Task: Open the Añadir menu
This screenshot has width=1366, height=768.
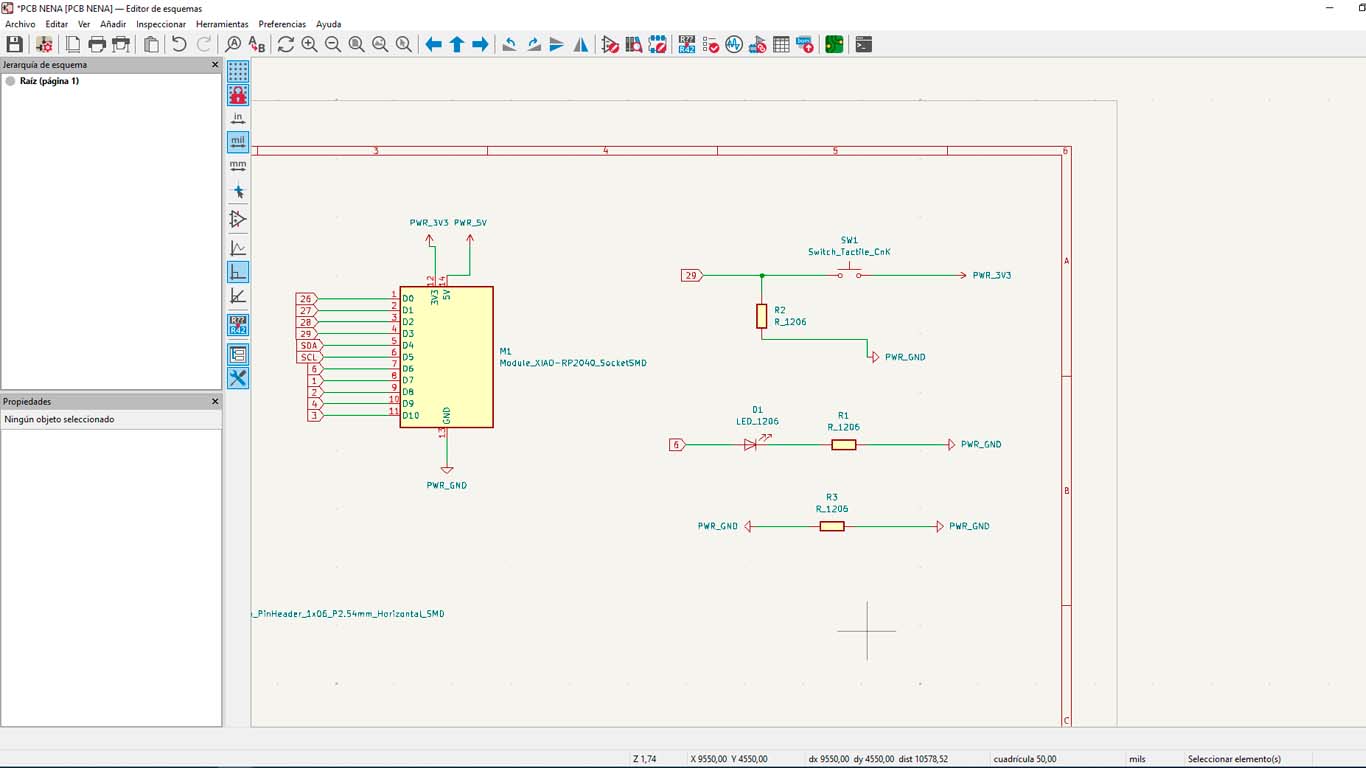Action: click(x=113, y=24)
